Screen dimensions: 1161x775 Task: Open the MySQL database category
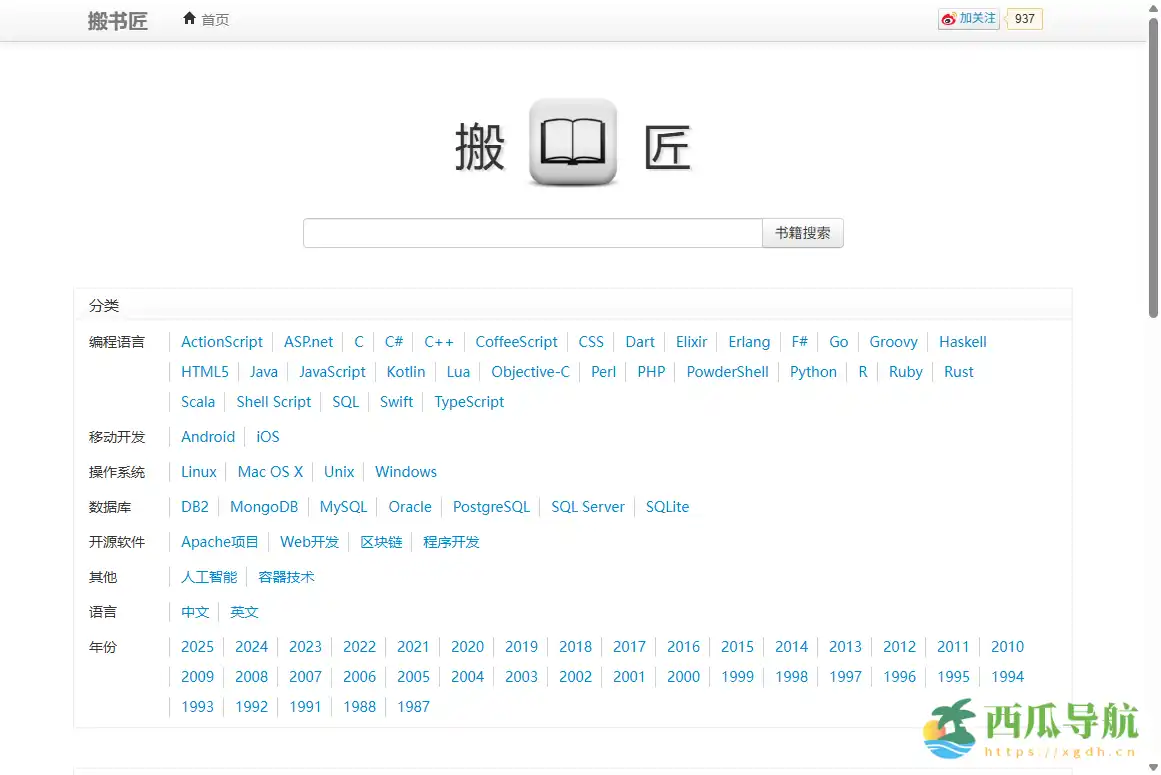[x=343, y=506]
